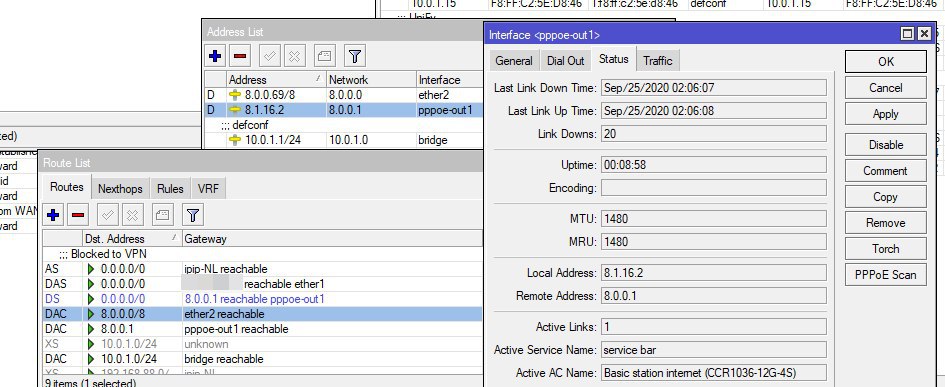
Task: Click the Comment button
Action: pos(886,171)
